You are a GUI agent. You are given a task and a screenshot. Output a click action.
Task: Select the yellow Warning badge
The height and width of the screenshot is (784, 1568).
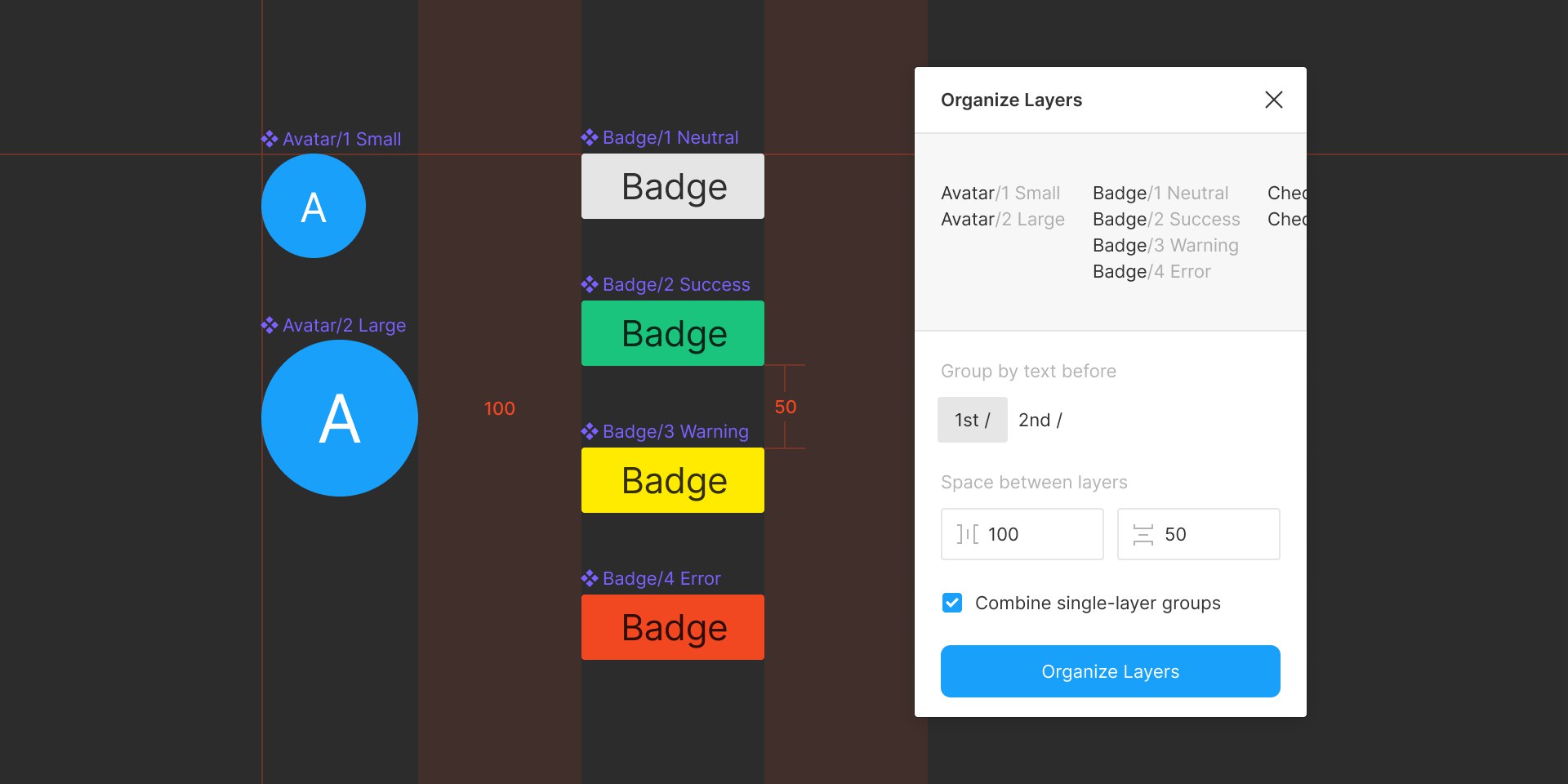[673, 480]
